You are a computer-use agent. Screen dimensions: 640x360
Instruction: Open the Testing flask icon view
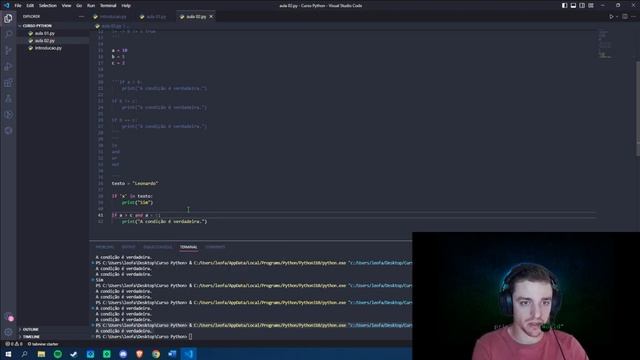pyautogui.click(x=8, y=99)
